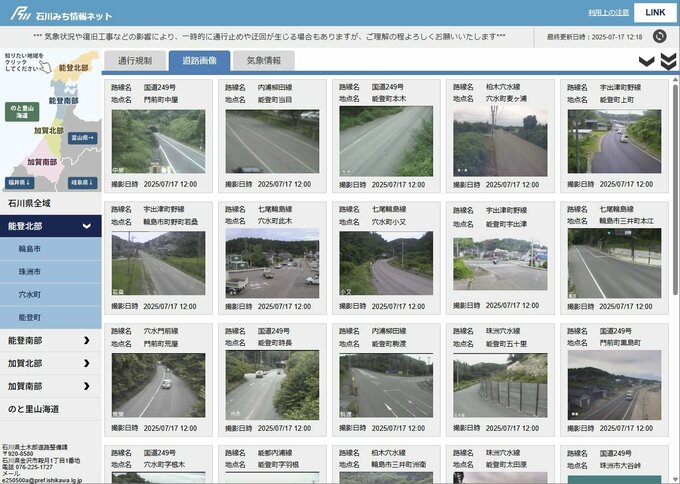
Task: Open the 利用上の注意 link
Action: (x=608, y=13)
